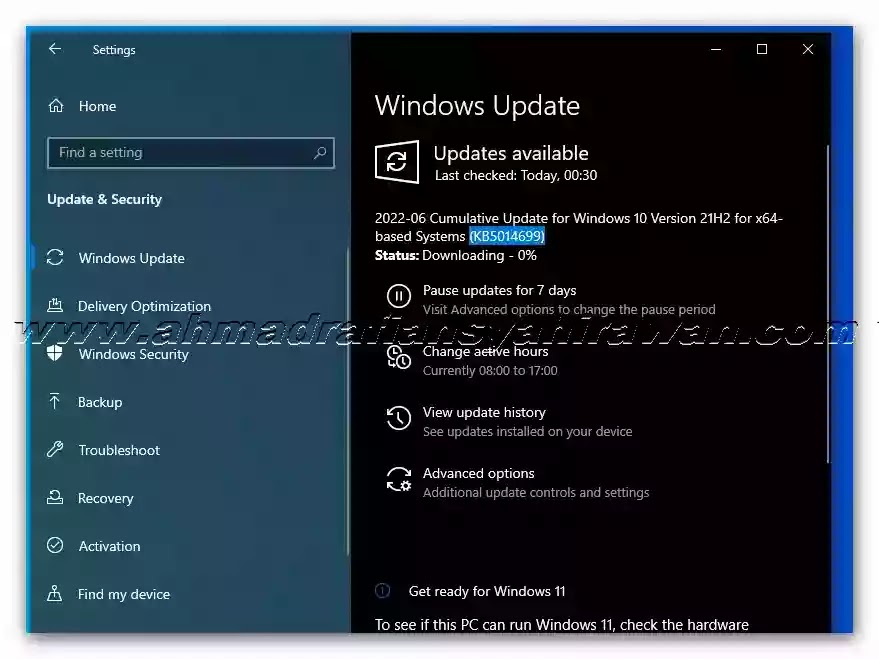Click the right-side vertical scrollbar
Image resolution: width=879 pixels, height=659 pixels.
click(827, 300)
